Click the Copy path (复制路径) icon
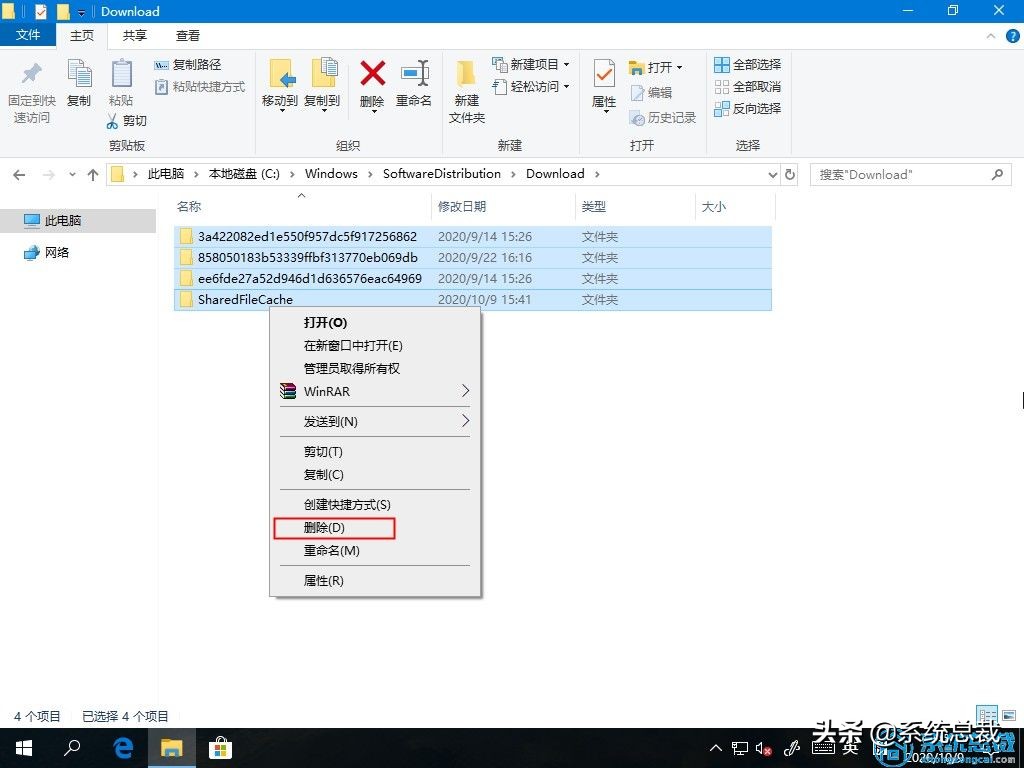The height and width of the screenshot is (768, 1024). 189,64
